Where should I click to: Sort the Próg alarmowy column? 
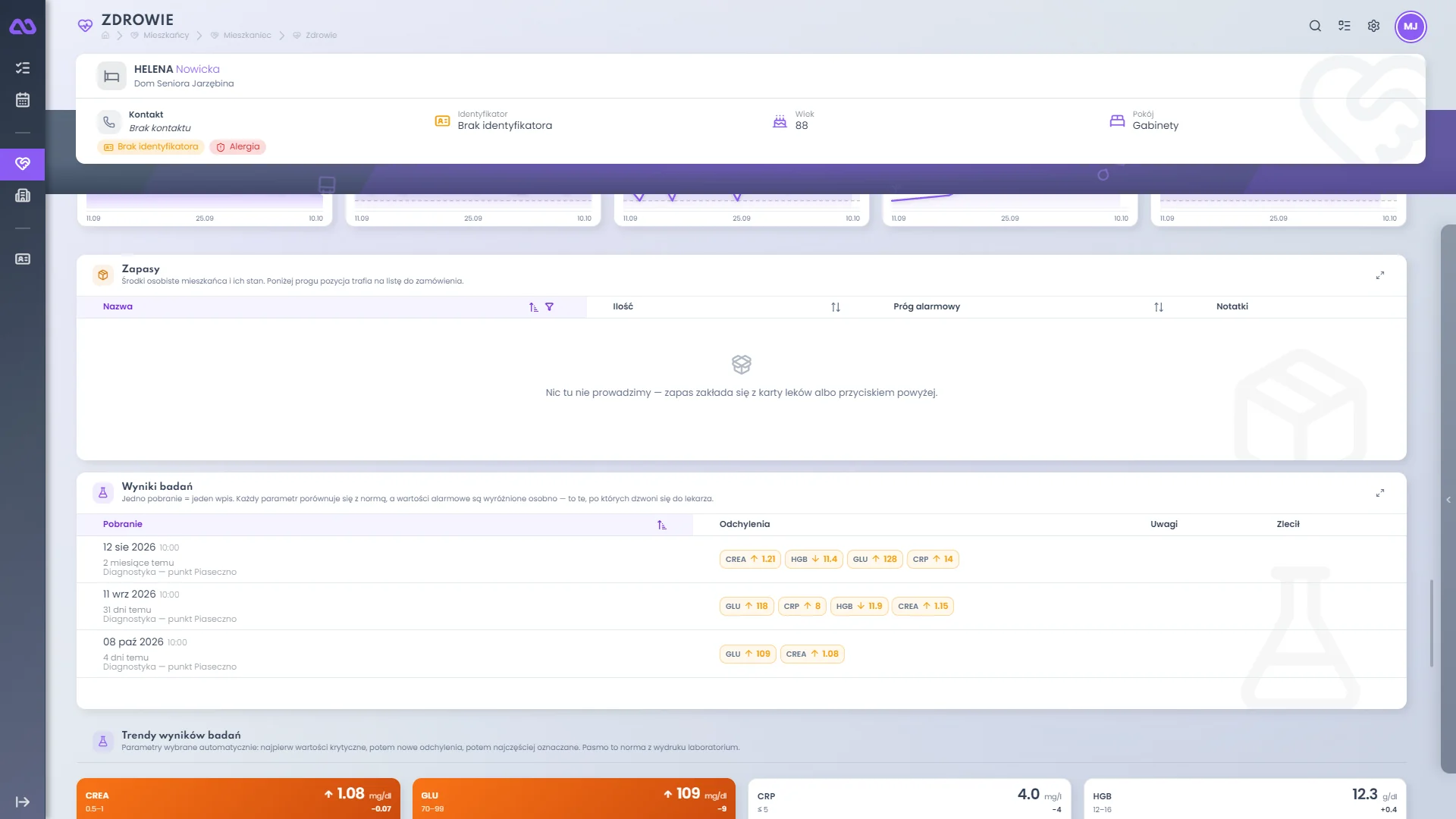[x=1159, y=307]
